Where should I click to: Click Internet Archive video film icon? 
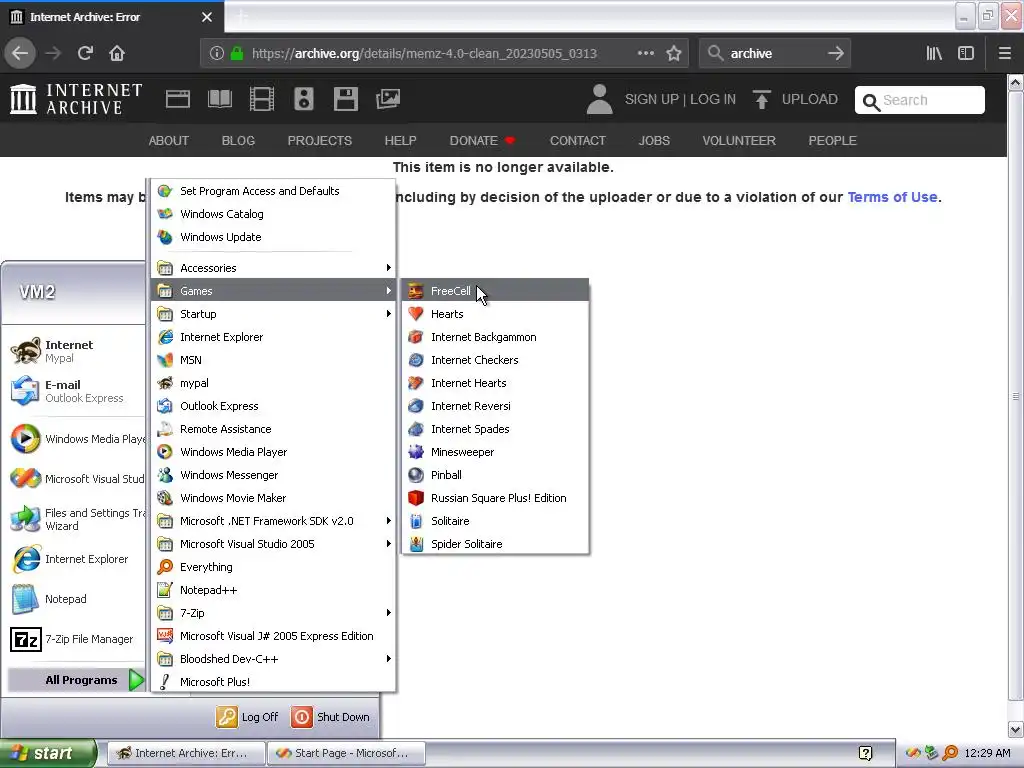[262, 99]
